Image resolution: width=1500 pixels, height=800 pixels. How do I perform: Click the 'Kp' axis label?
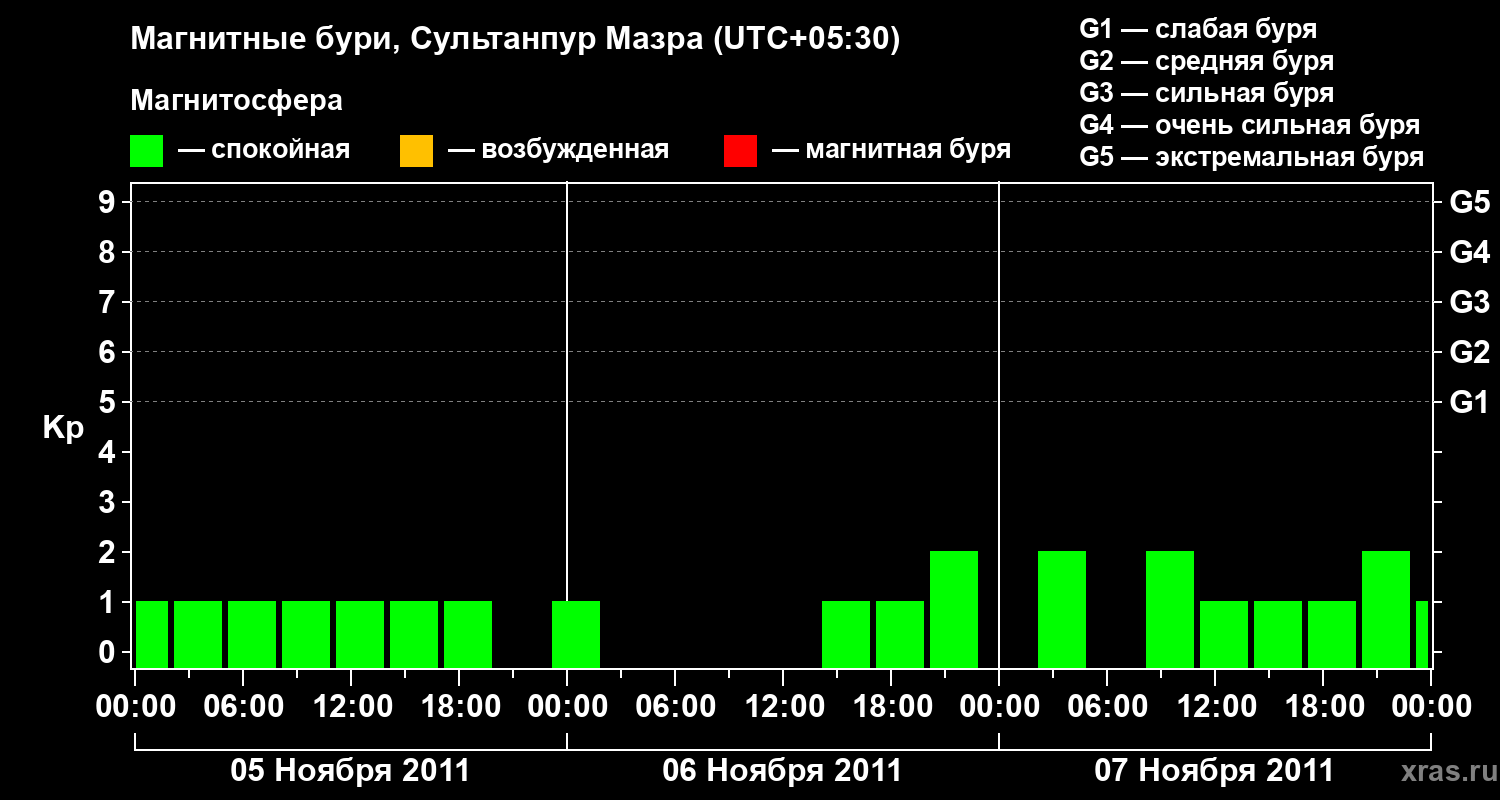click(x=63, y=428)
